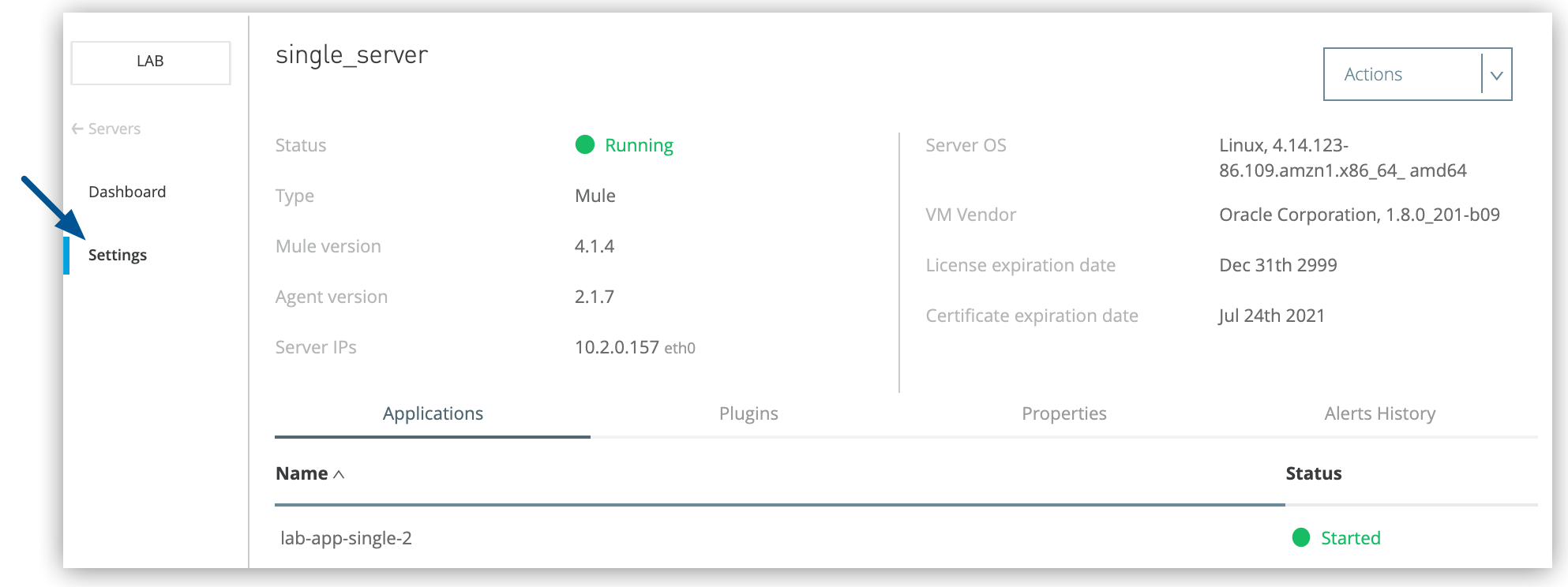Return to the Servers list link
1568x587 pixels.
click(x=114, y=129)
